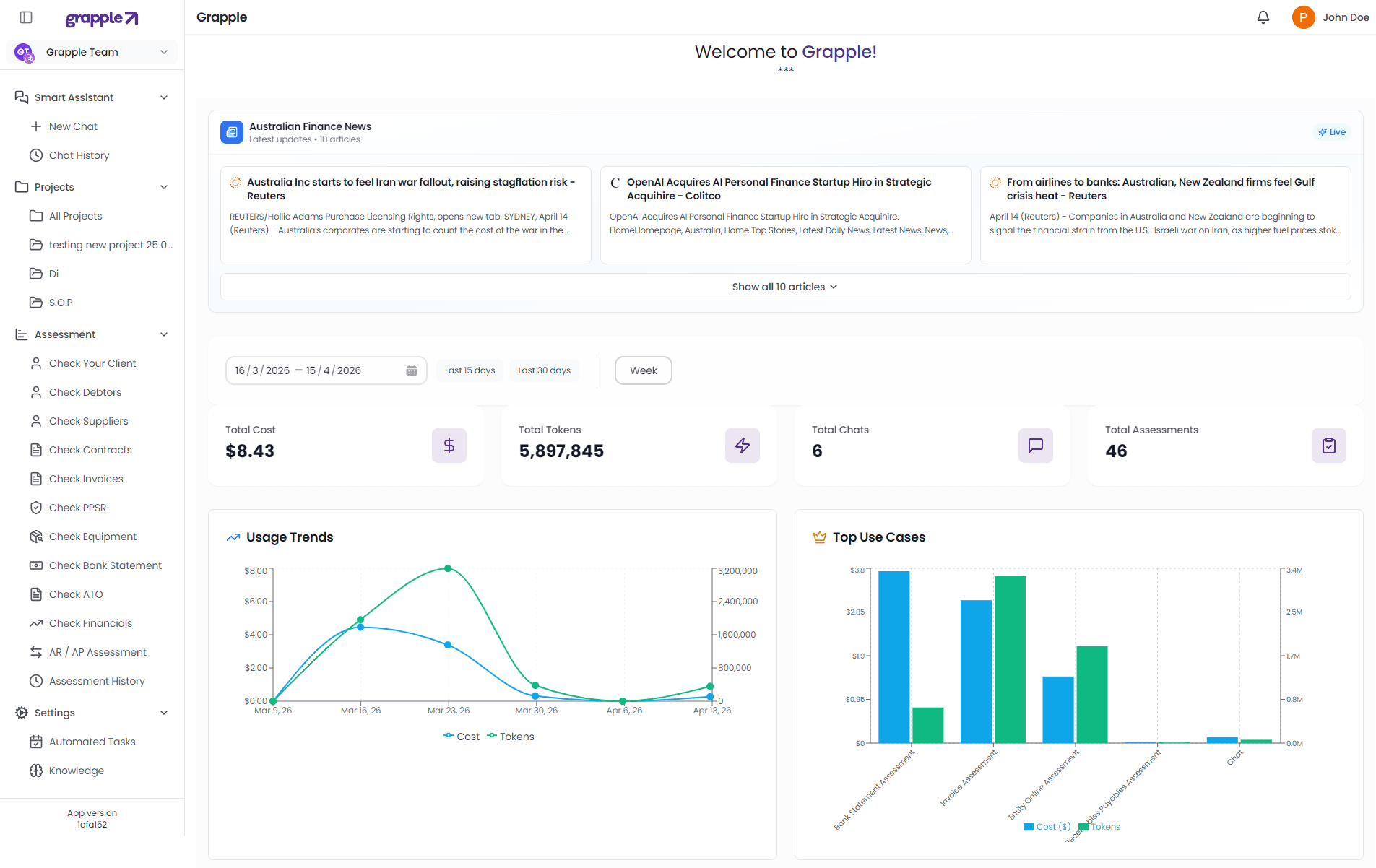Click the Tokens color swatch in Top Use Cases
The height and width of the screenshot is (868, 1376).
pos(1083,827)
